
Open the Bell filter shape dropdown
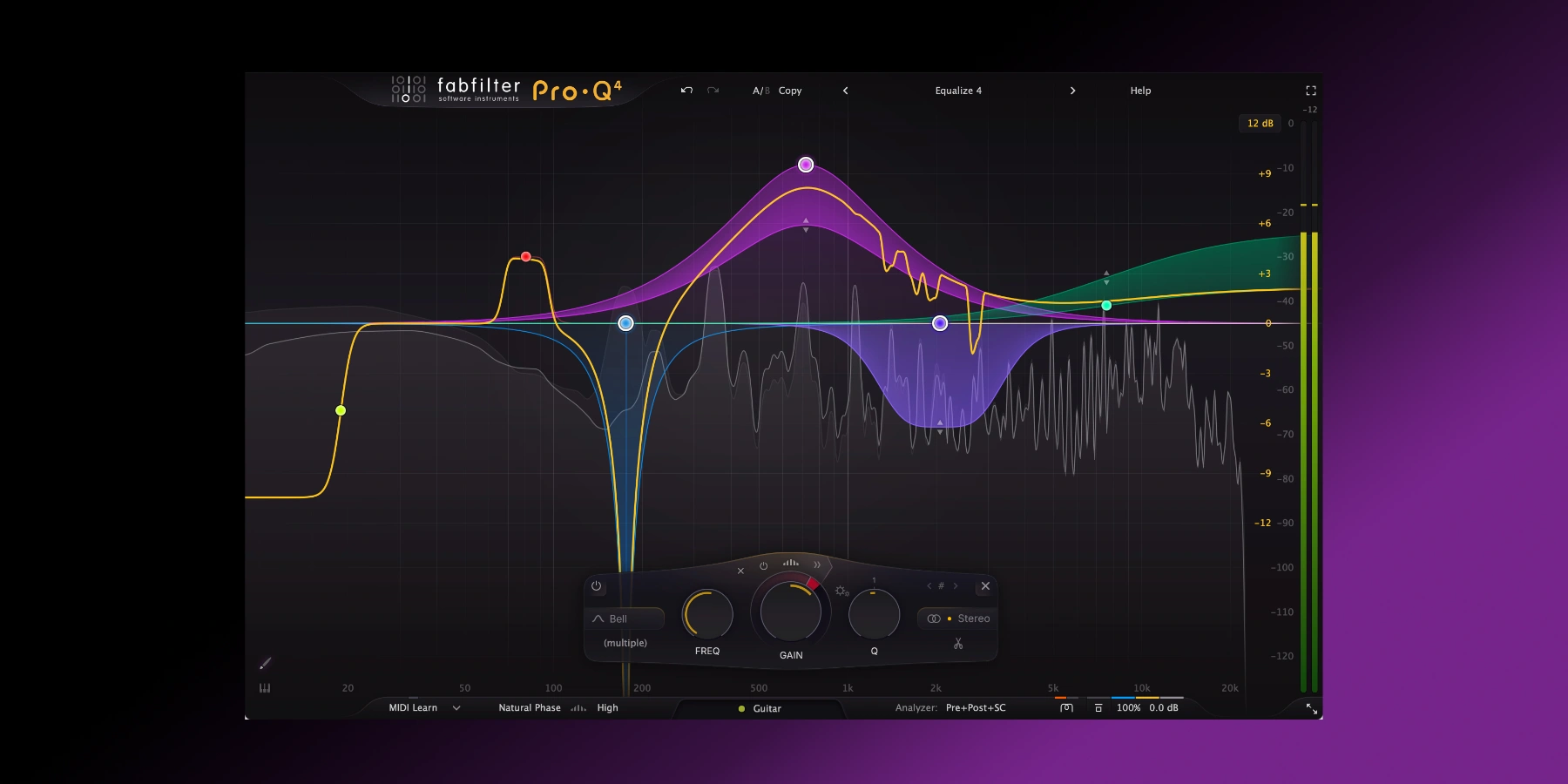(x=624, y=618)
